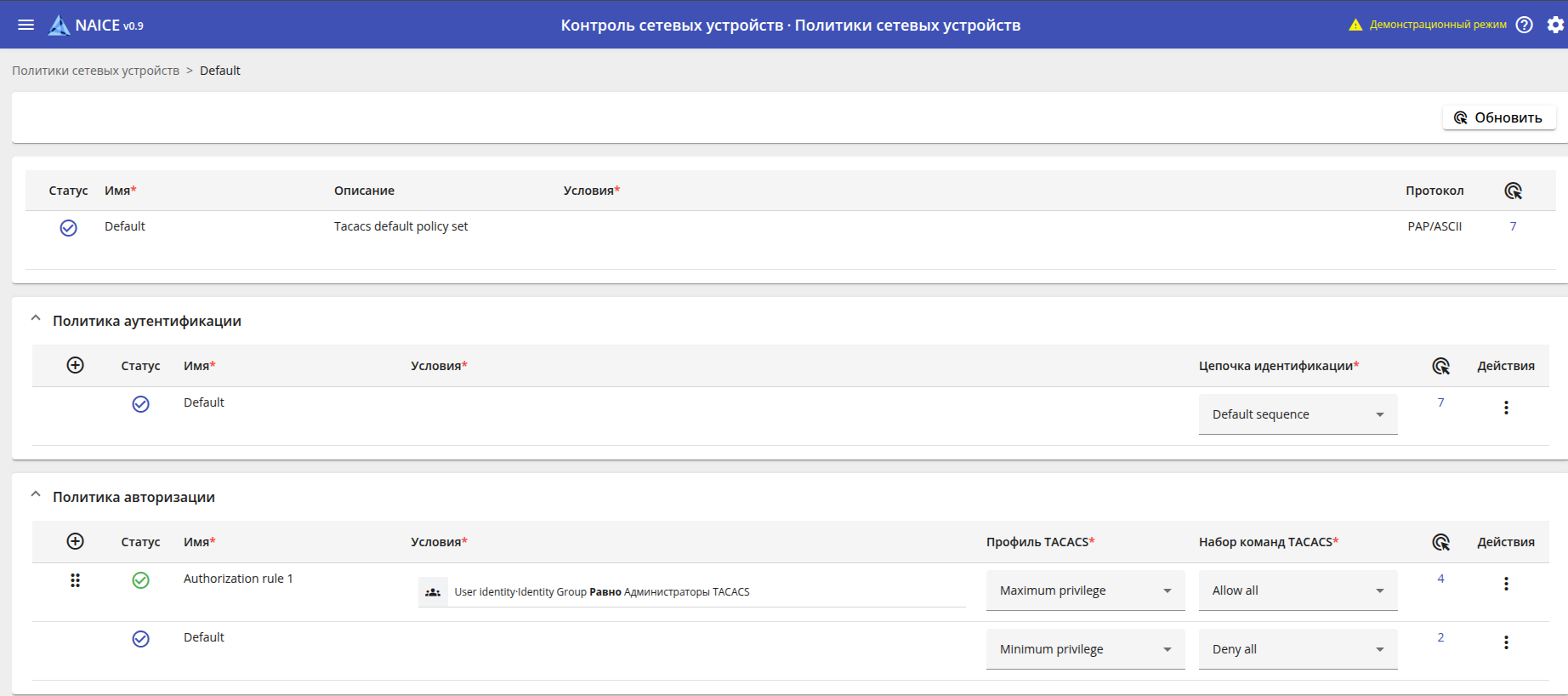Toggle status of Default authentication rule
The width and height of the screenshot is (1568, 696).
(x=141, y=404)
